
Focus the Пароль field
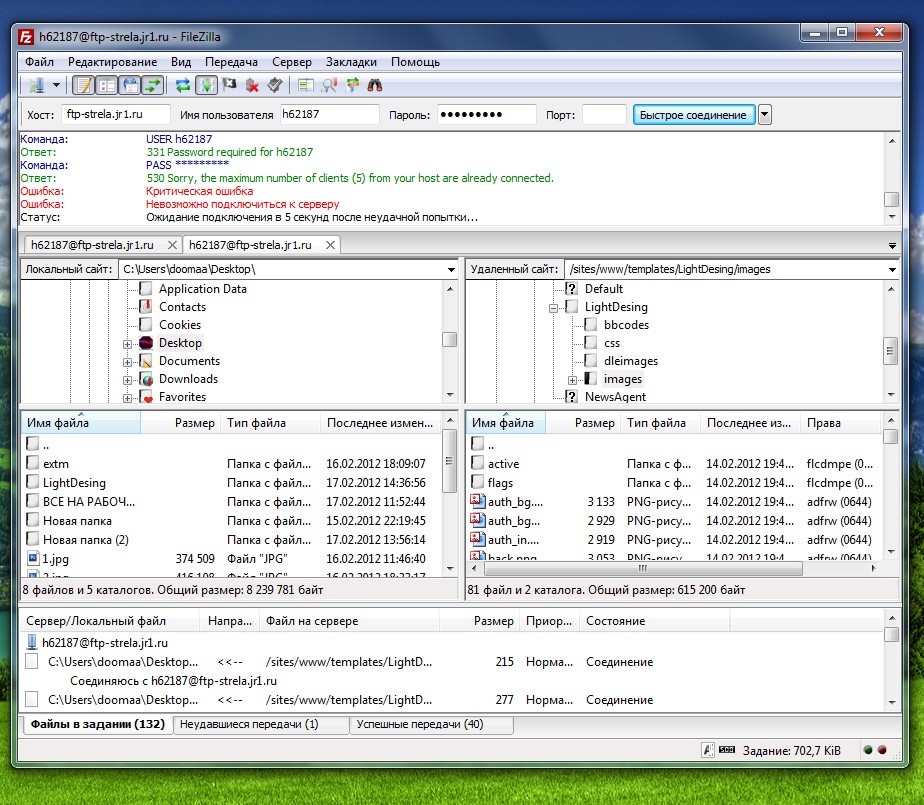[x=486, y=114]
